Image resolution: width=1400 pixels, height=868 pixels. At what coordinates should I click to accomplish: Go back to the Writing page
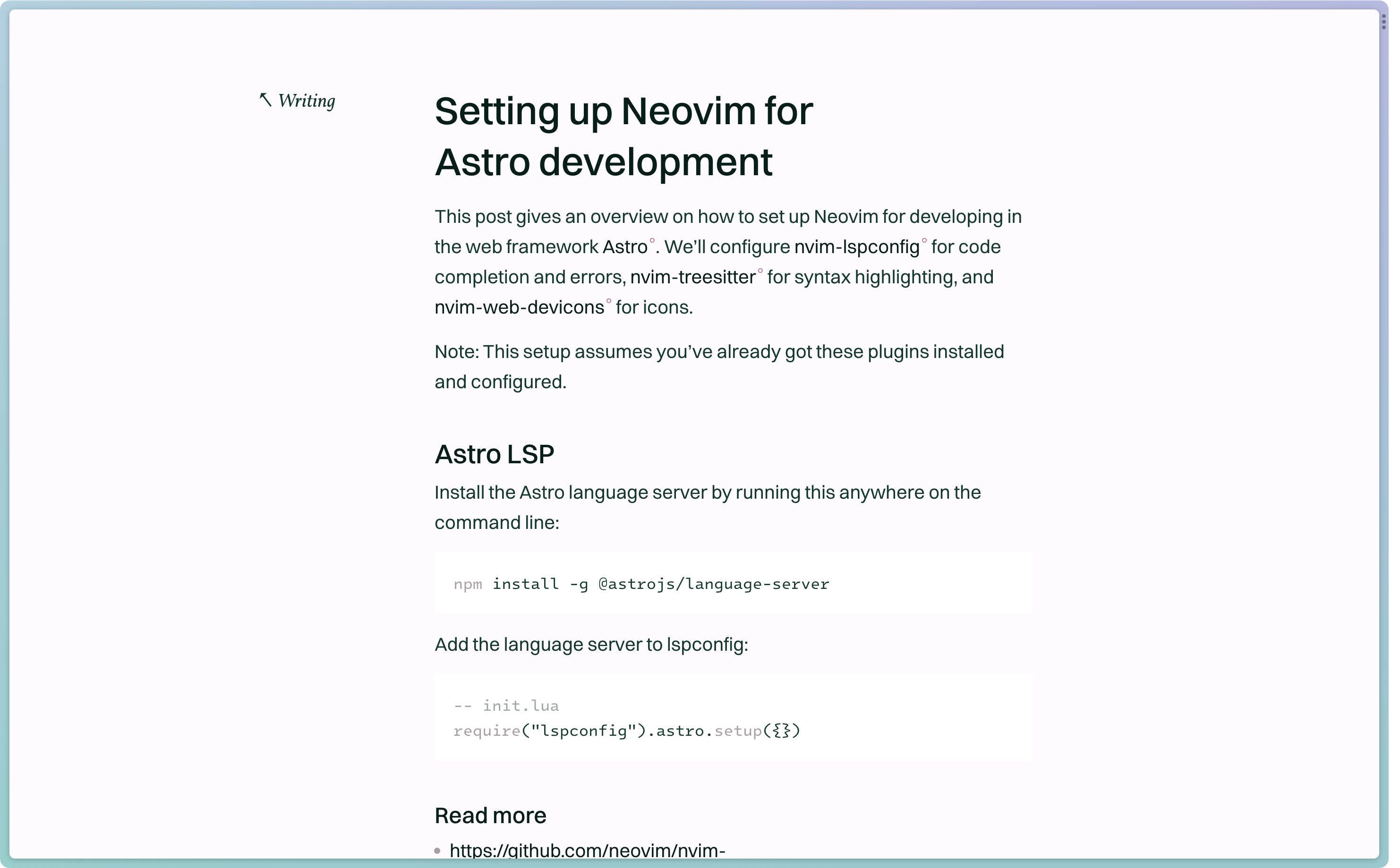tap(307, 101)
